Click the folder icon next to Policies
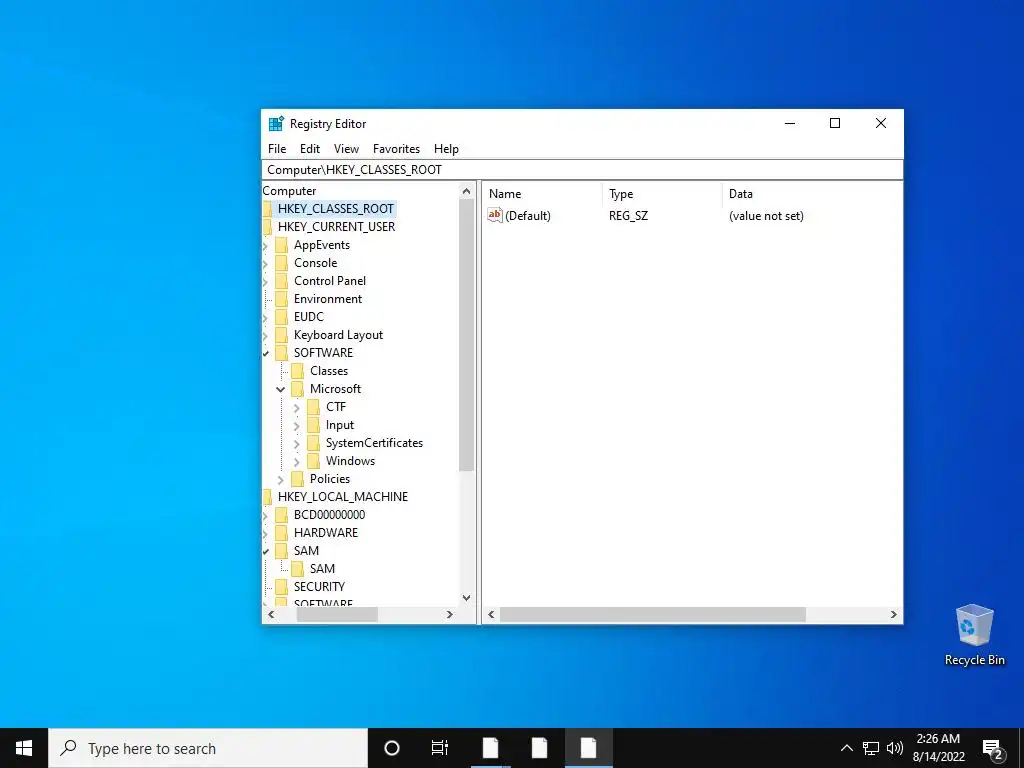The width and height of the screenshot is (1024, 768). pyautogui.click(x=297, y=479)
